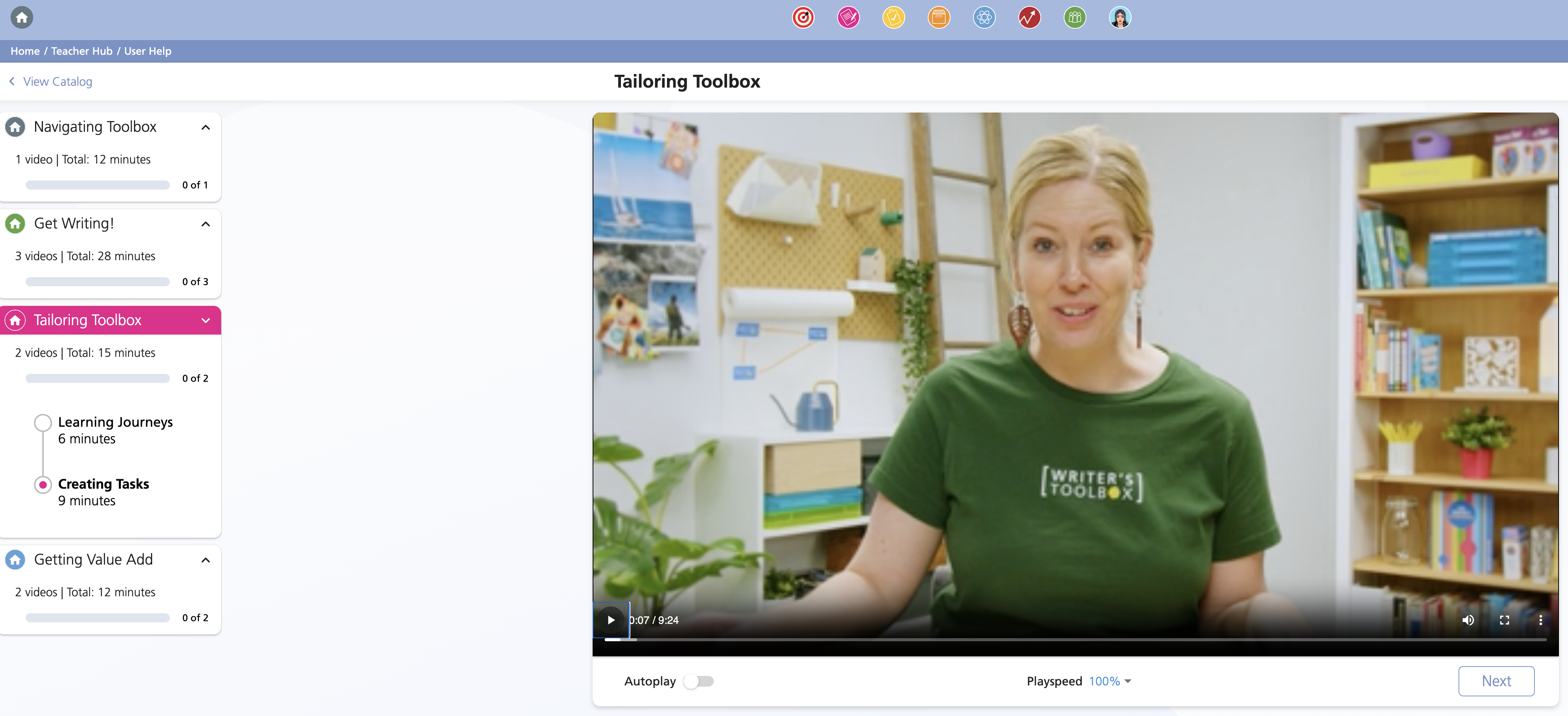The width and height of the screenshot is (1568, 716).
Task: Click the video progress seek bar
Action: (x=1074, y=639)
